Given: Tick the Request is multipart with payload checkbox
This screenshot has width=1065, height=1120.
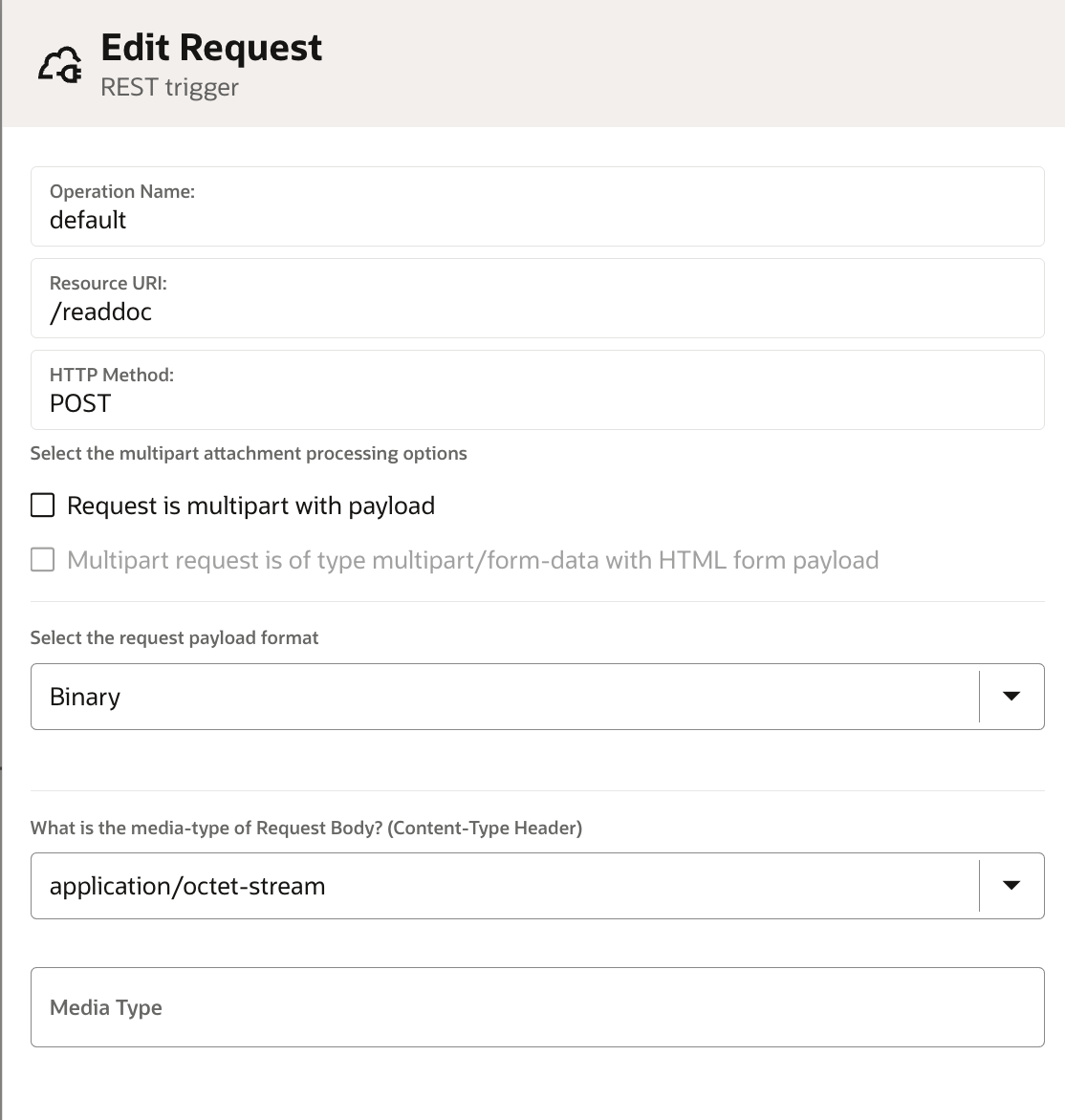Looking at the screenshot, I should pyautogui.click(x=43, y=505).
